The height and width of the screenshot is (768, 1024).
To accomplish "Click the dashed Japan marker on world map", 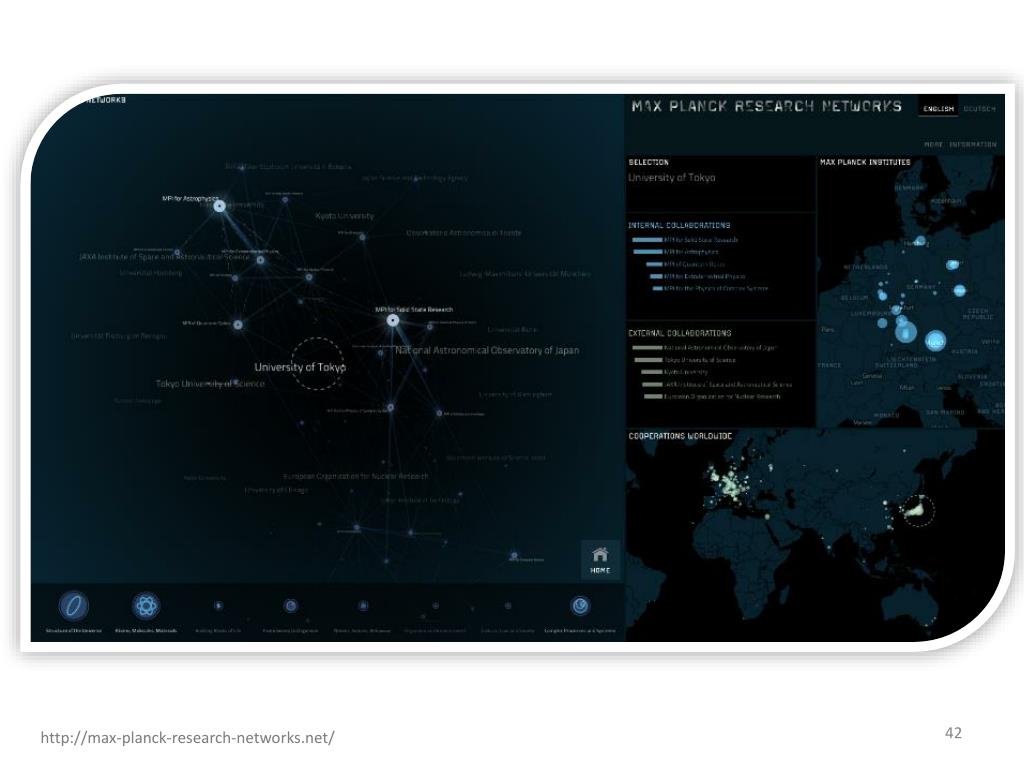I will click(x=918, y=510).
